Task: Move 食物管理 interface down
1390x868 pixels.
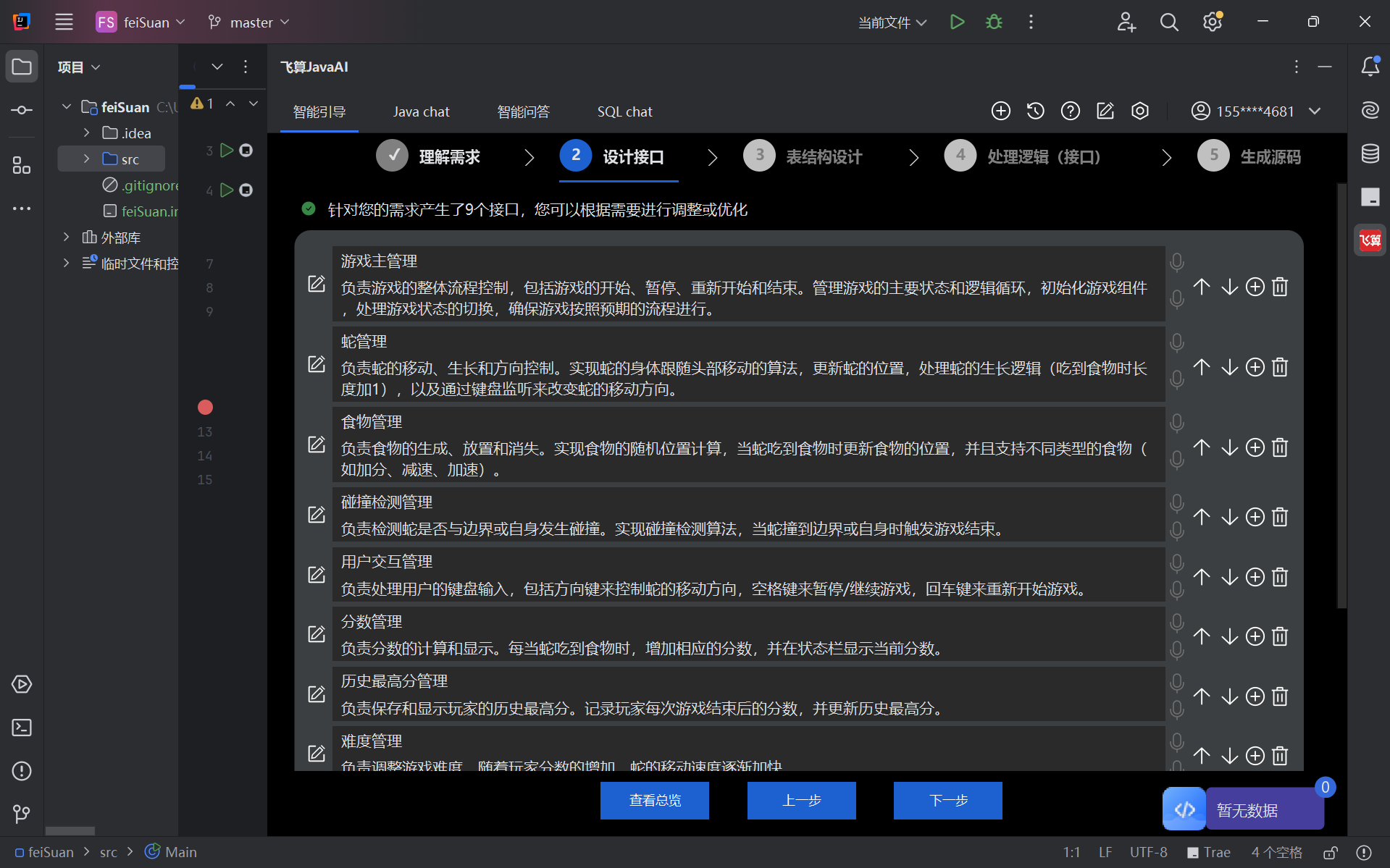Action: [1229, 447]
